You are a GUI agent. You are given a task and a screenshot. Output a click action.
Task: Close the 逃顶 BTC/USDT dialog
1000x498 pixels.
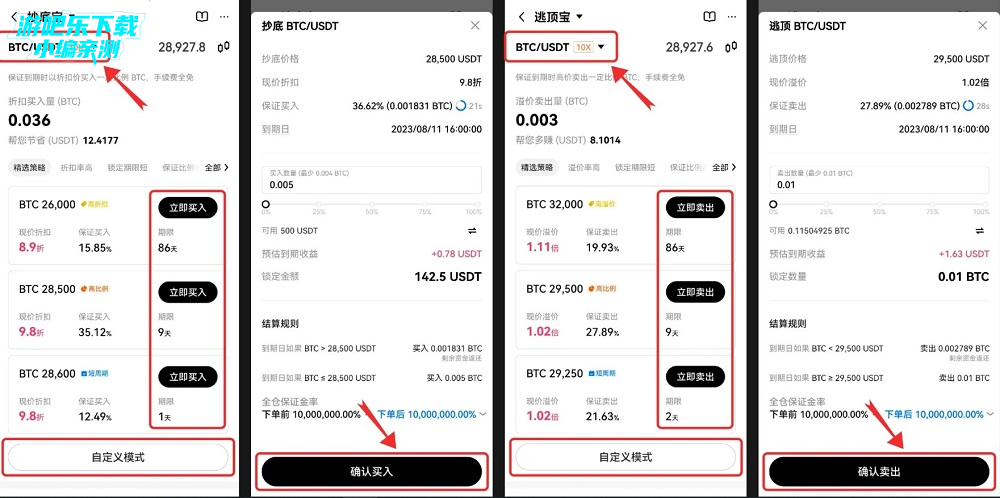(983, 26)
